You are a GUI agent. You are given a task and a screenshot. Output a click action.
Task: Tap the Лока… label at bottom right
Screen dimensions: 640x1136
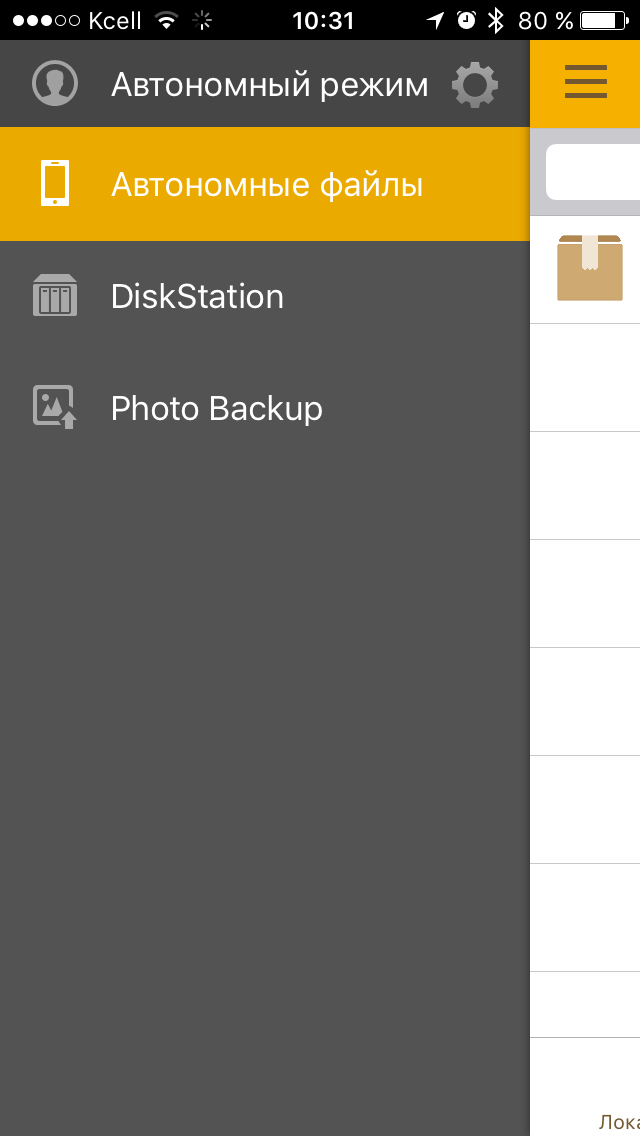coord(619,1122)
